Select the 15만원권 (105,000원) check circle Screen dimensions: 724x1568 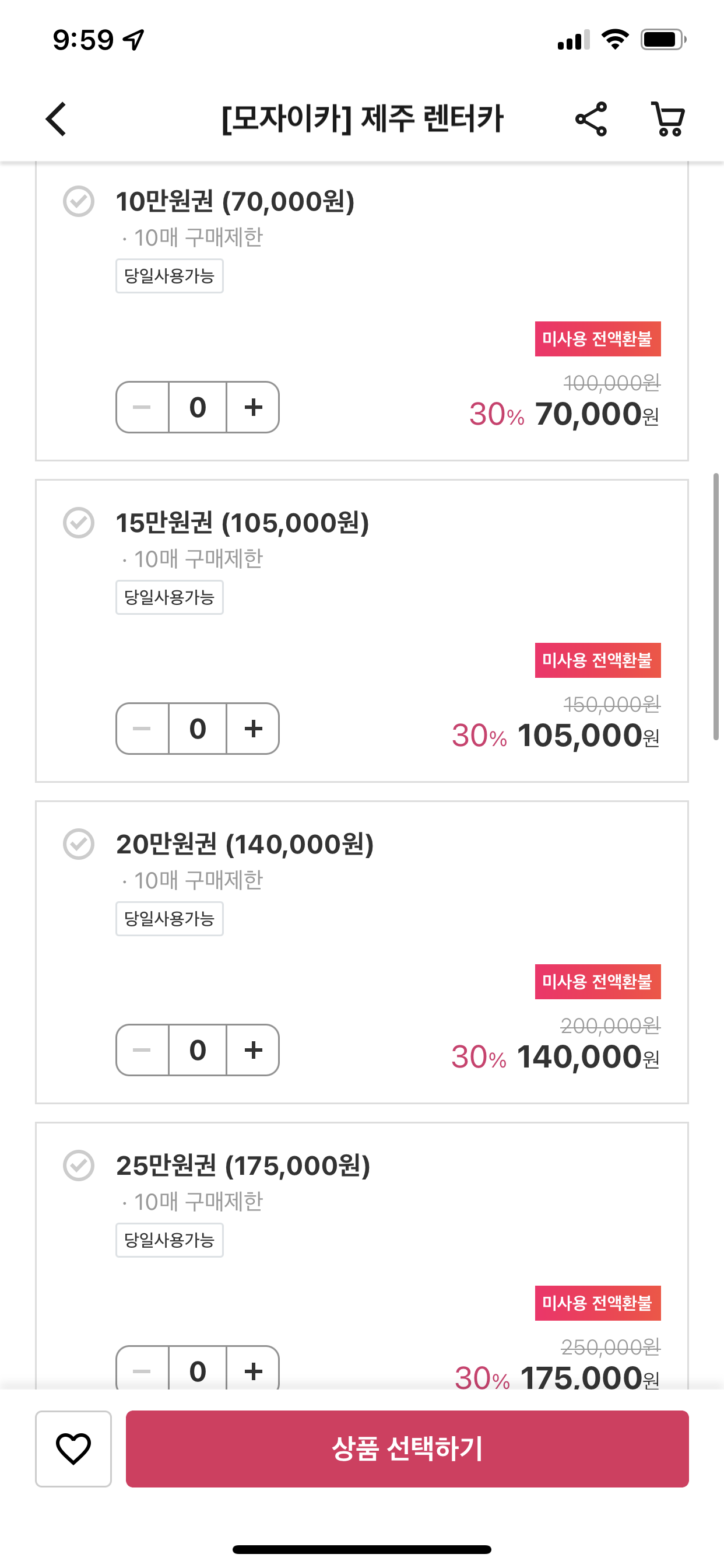[x=79, y=523]
